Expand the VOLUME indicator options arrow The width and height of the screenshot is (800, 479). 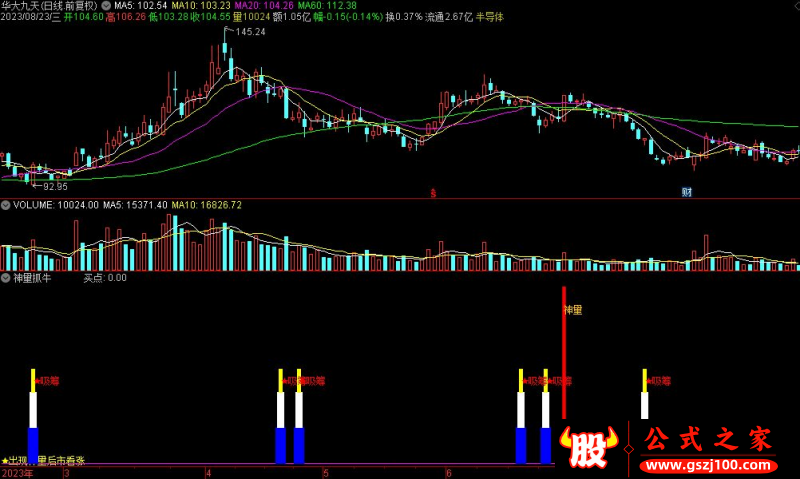pyautogui.click(x=6, y=205)
